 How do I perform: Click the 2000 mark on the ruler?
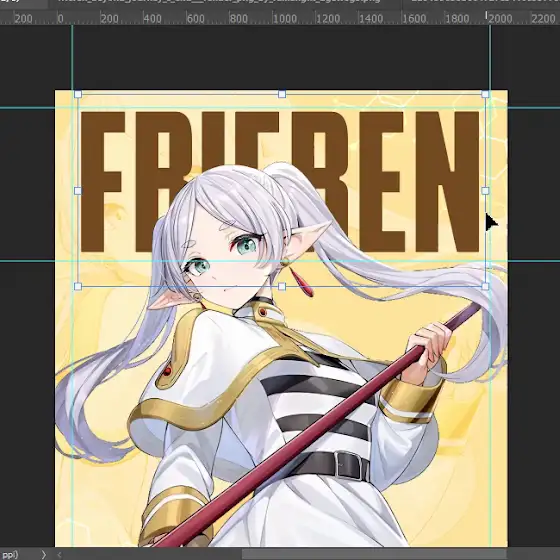tap(500, 19)
